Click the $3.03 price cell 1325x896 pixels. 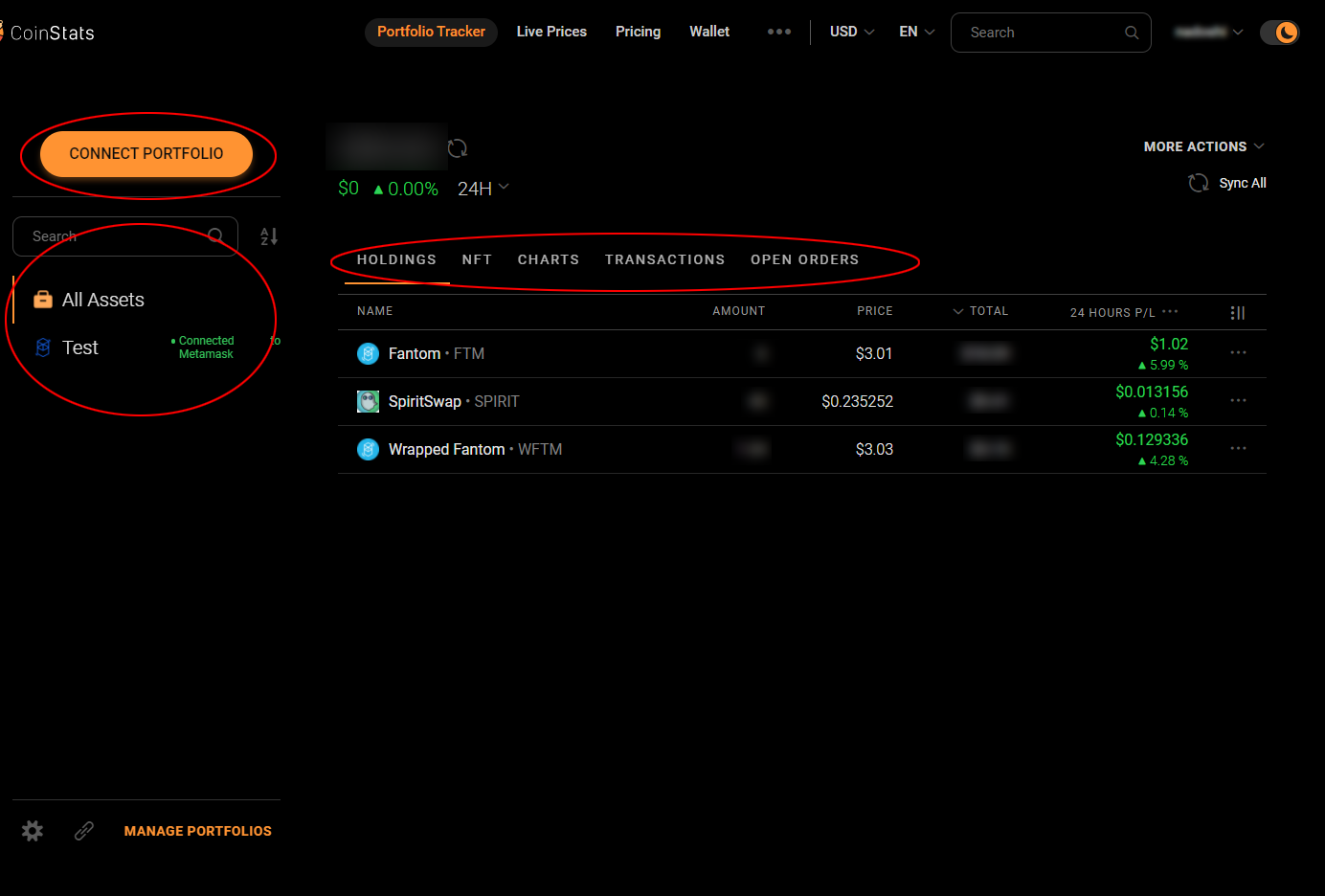click(874, 449)
